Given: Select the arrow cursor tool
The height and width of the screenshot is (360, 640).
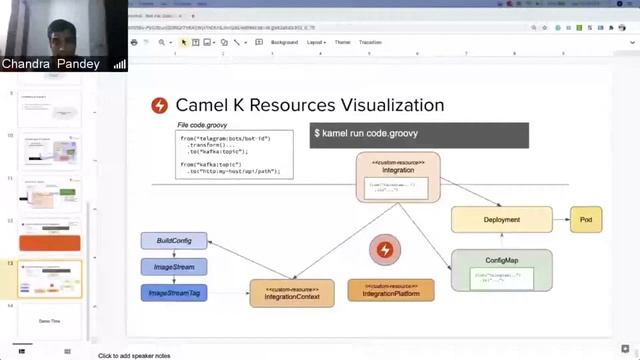Looking at the screenshot, I should pyautogui.click(x=184, y=42).
